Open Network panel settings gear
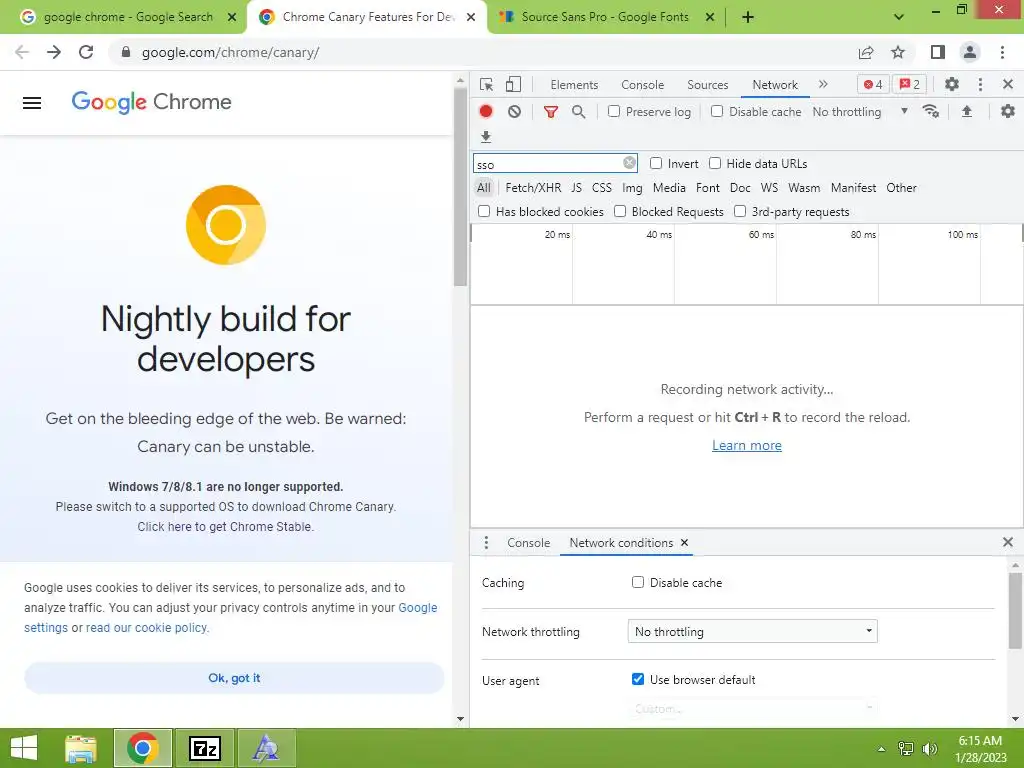The height and width of the screenshot is (768, 1024). pos(1008,112)
